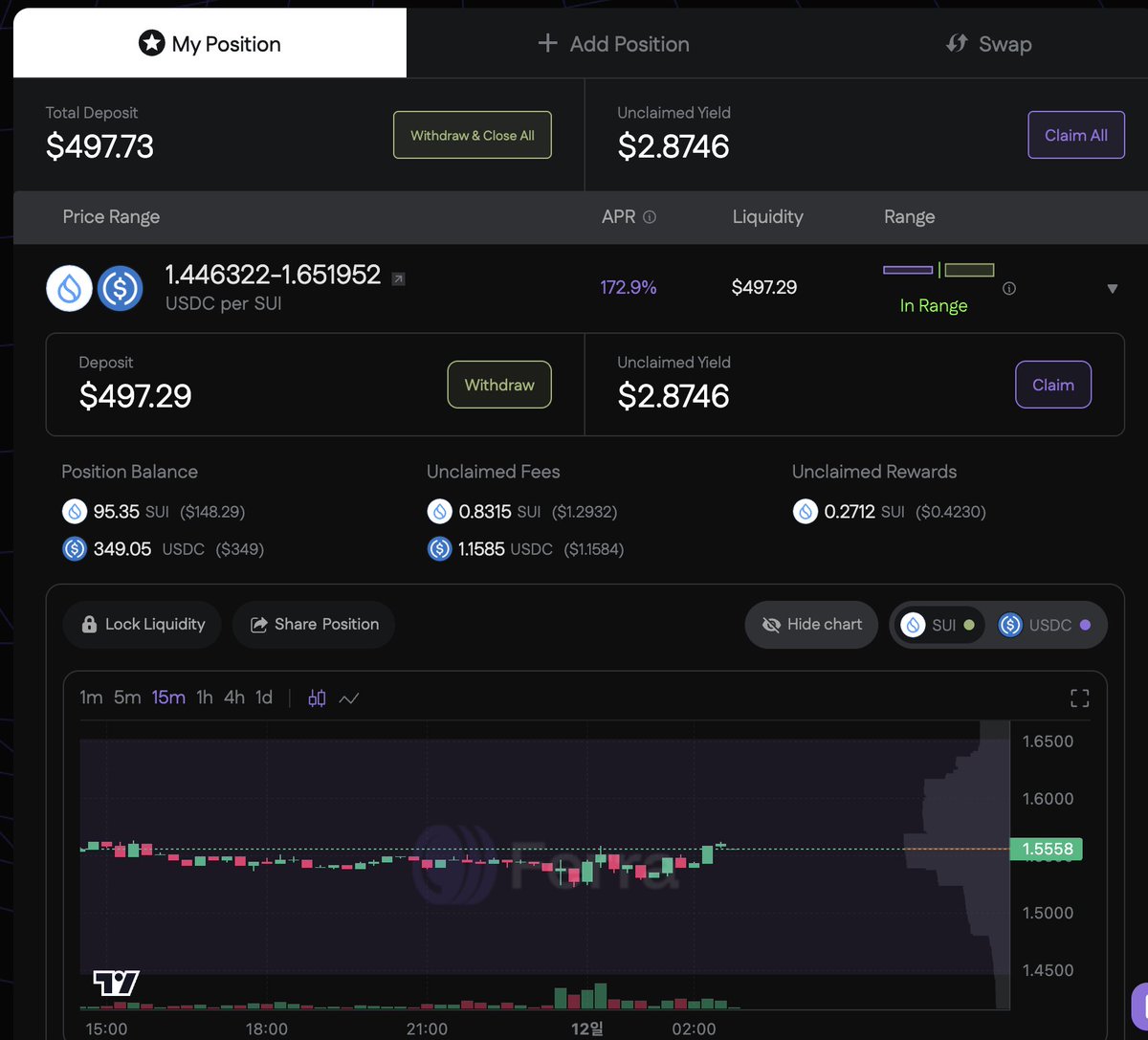Click the range indicator bar
The height and width of the screenshot is (1040, 1148).
pos(938,270)
